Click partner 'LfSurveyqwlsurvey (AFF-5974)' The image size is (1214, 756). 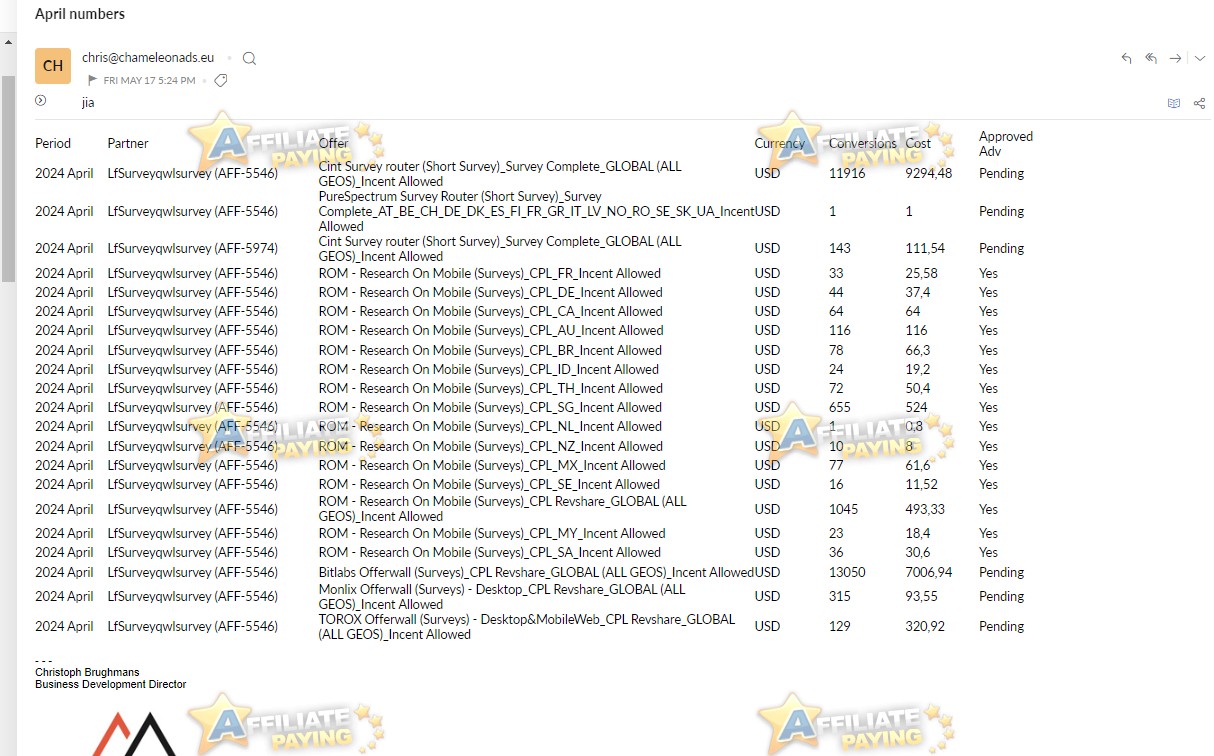coord(193,248)
